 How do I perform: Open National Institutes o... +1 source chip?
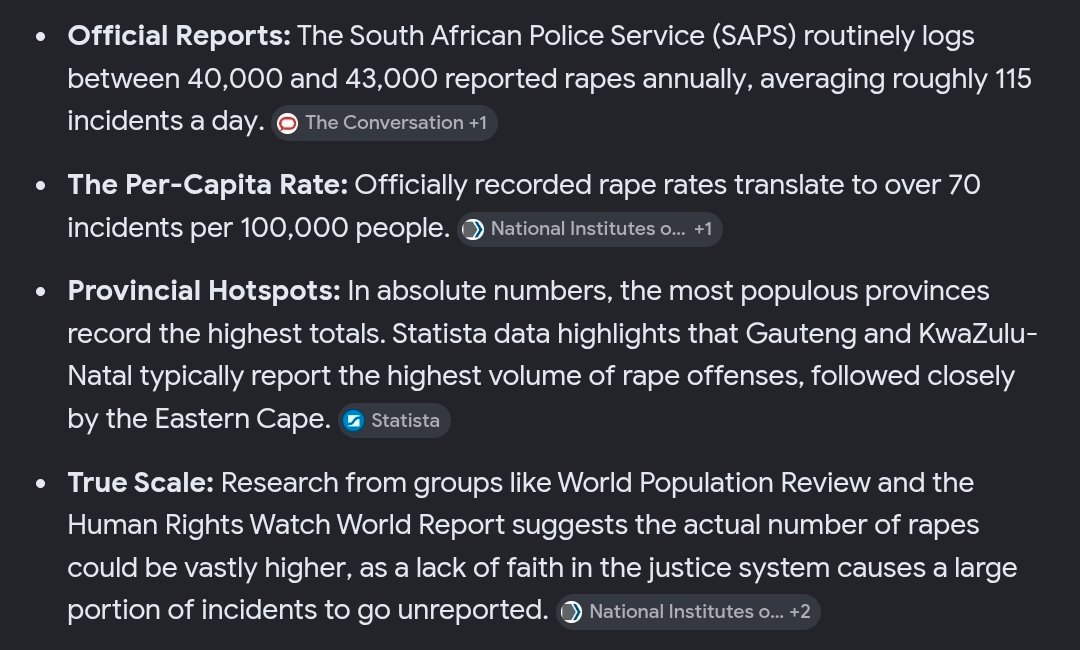[590, 229]
